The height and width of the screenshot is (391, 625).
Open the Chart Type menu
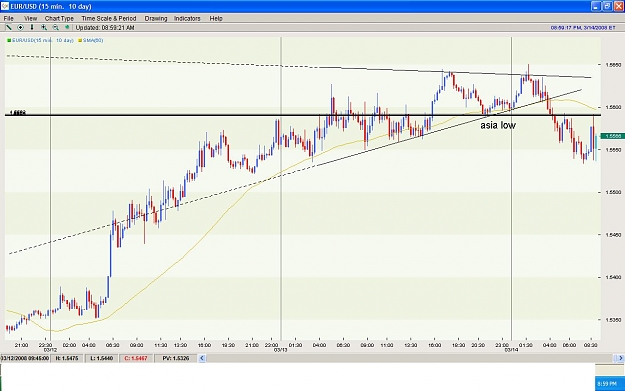(x=59, y=18)
